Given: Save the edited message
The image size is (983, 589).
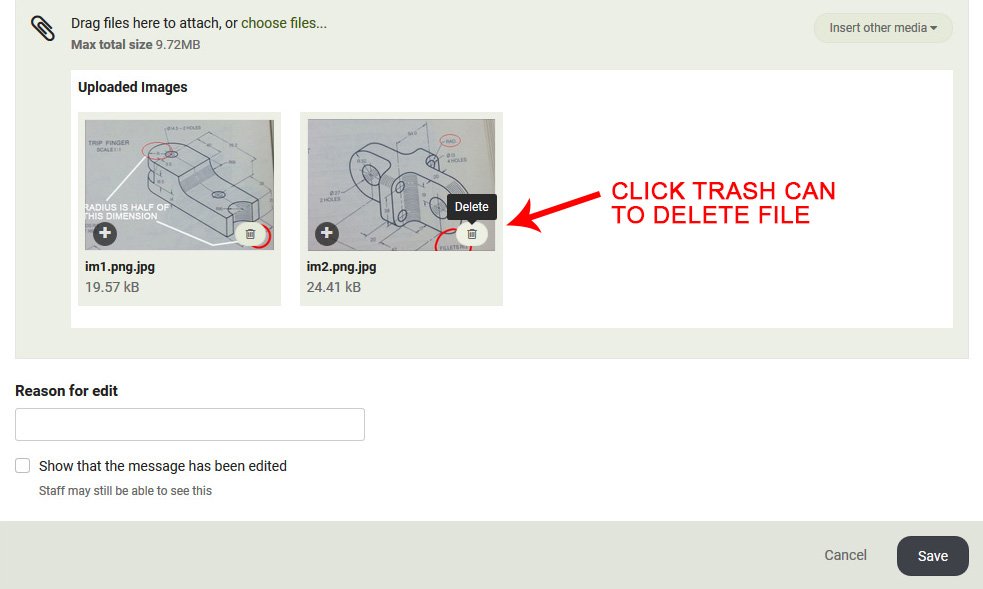Looking at the screenshot, I should [x=932, y=556].
